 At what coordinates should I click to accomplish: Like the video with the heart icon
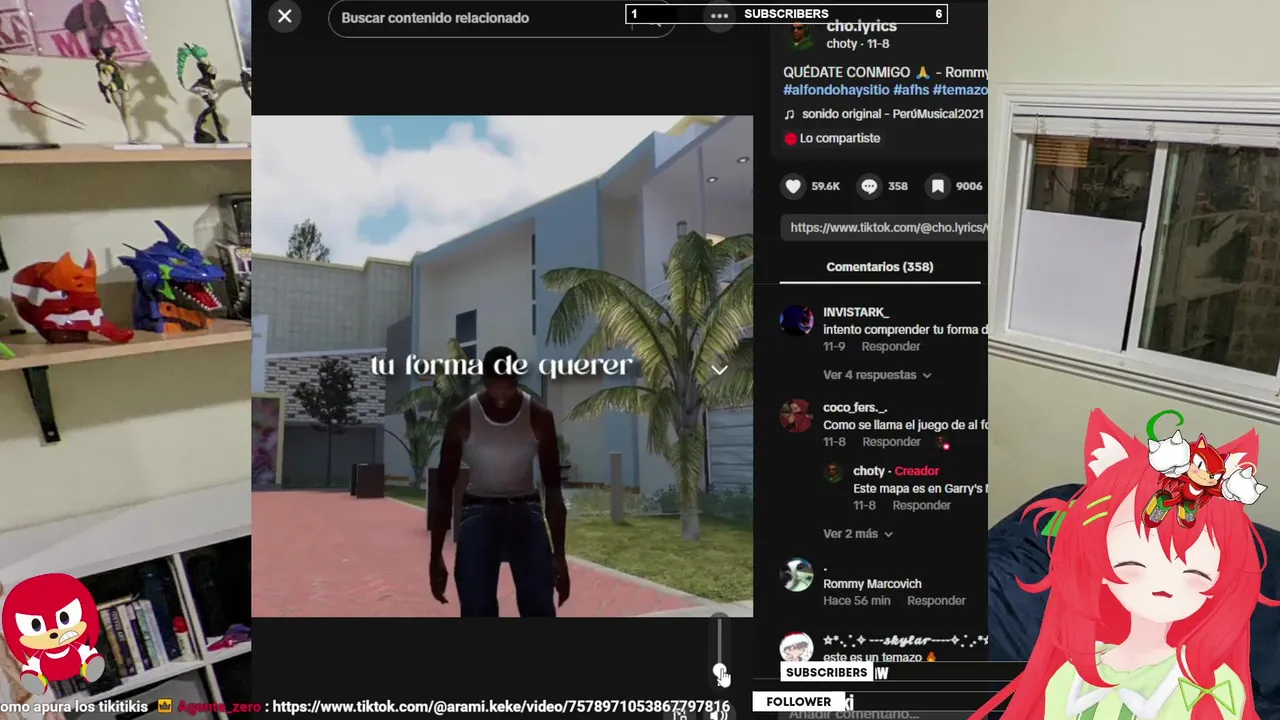(793, 186)
